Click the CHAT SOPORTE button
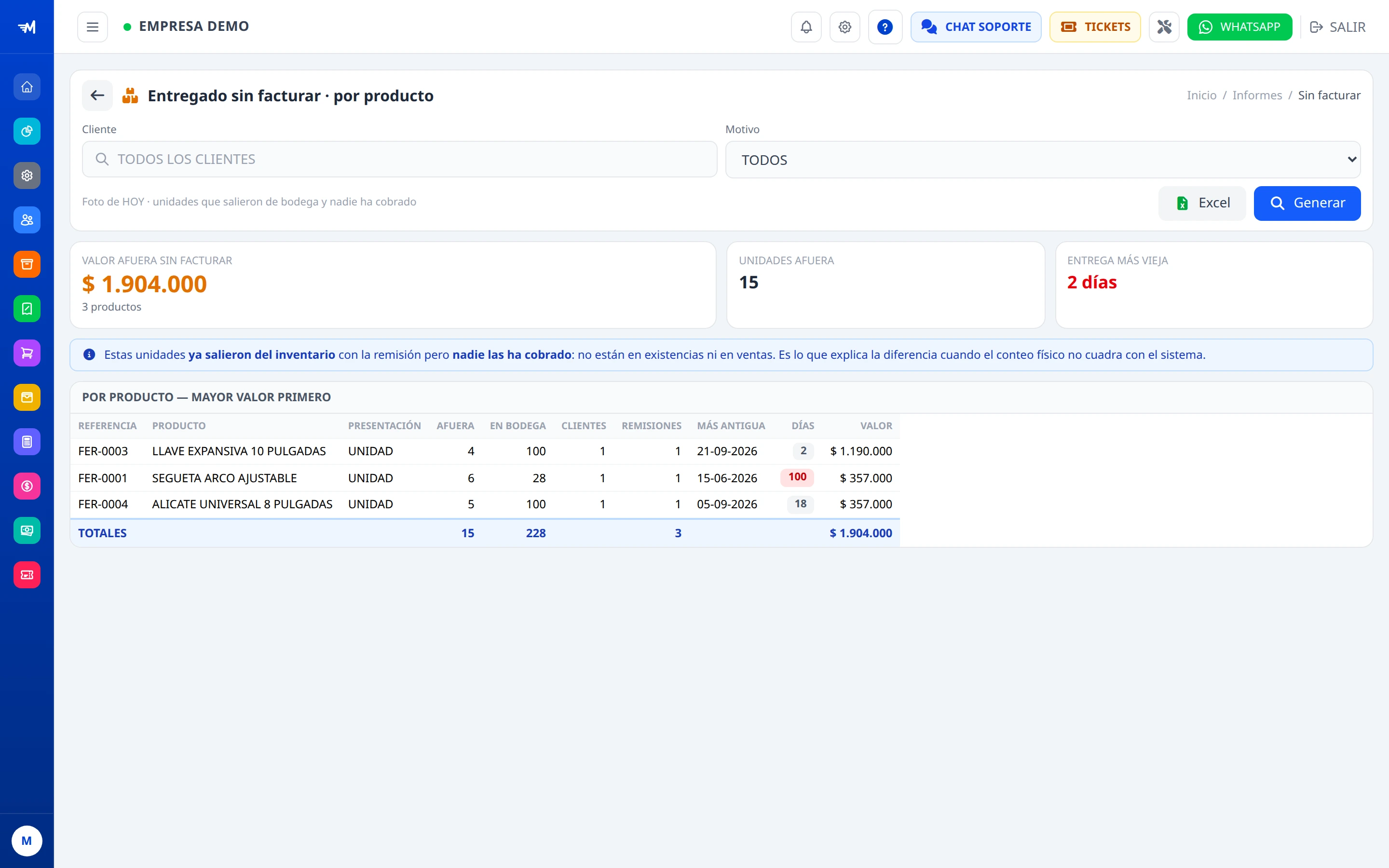 click(976, 27)
